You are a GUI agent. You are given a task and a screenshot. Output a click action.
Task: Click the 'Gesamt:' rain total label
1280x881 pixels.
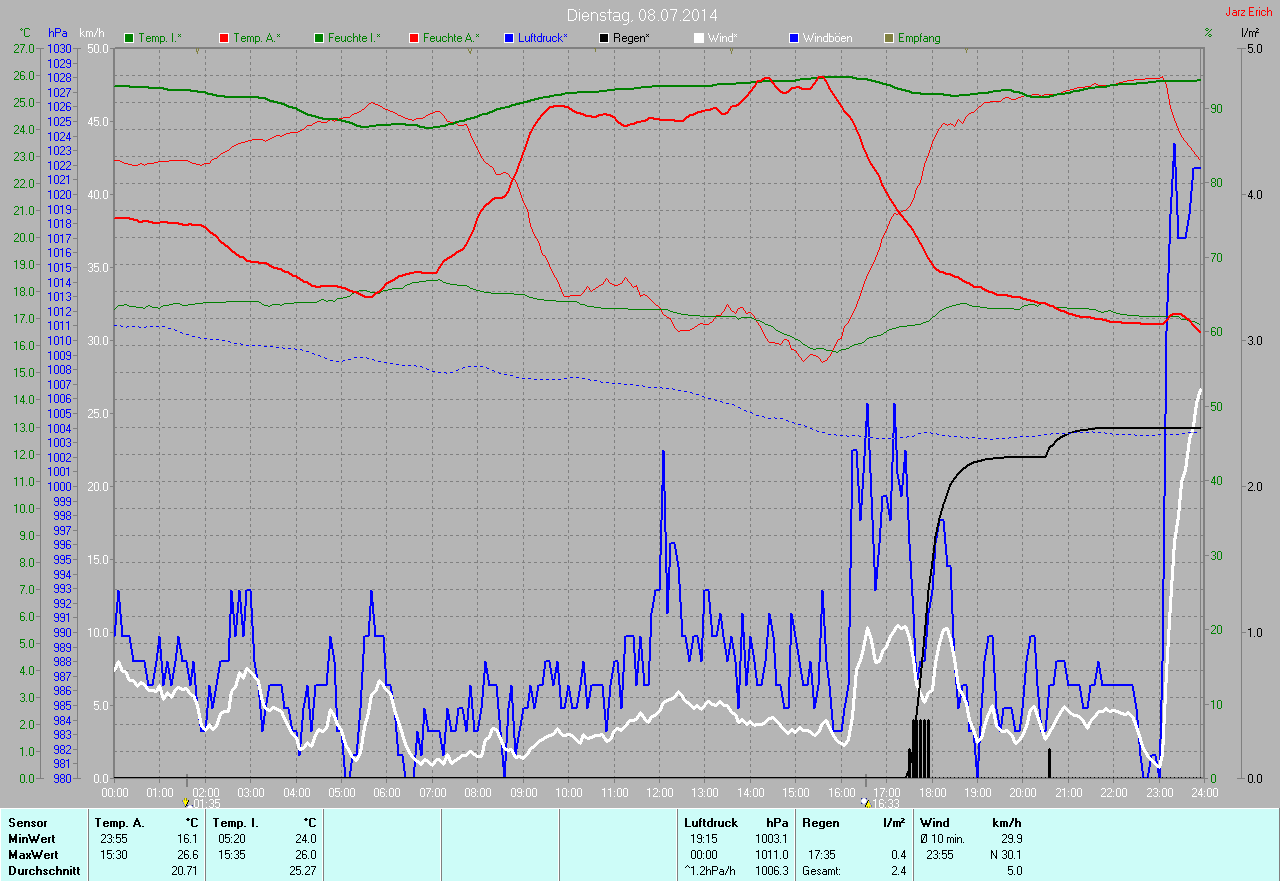[821, 871]
